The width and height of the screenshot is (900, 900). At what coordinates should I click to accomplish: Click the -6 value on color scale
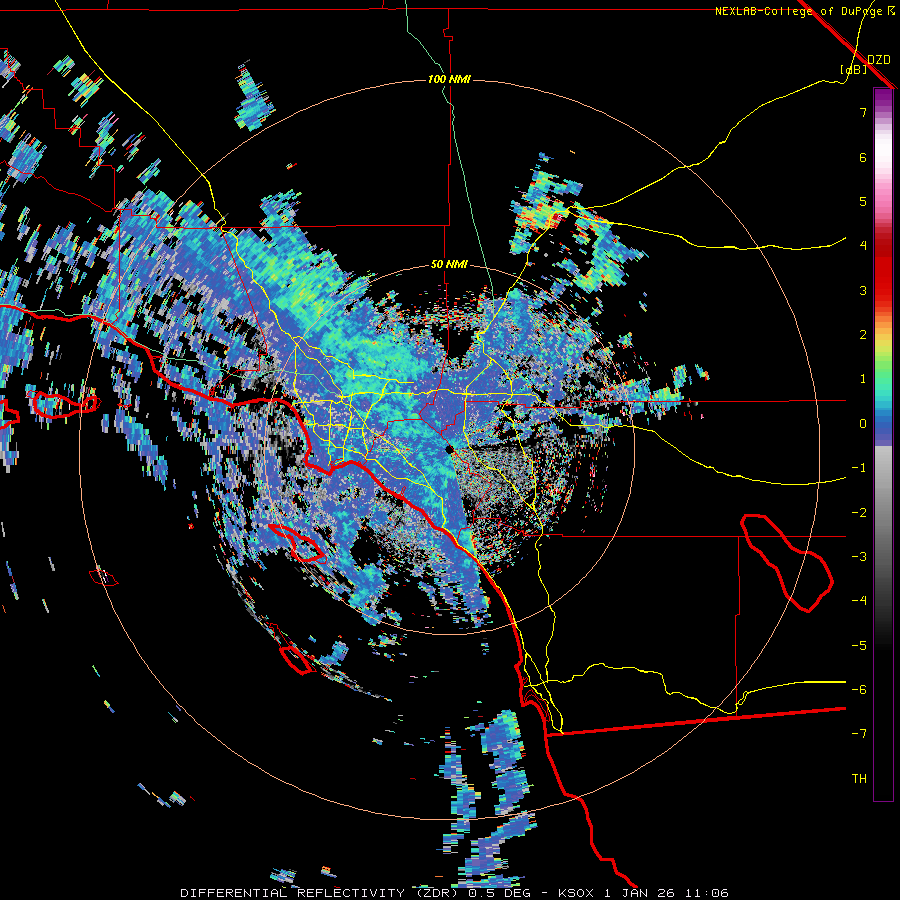point(859,690)
